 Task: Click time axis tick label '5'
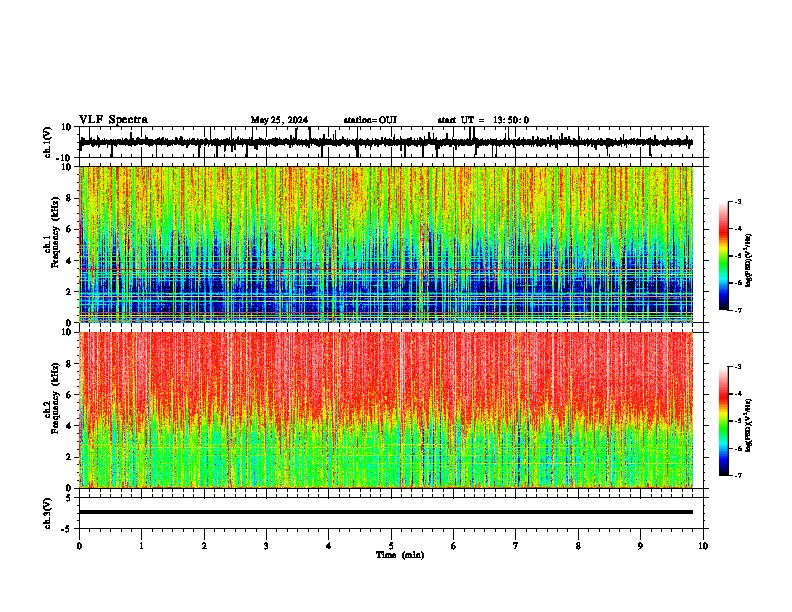(x=391, y=546)
